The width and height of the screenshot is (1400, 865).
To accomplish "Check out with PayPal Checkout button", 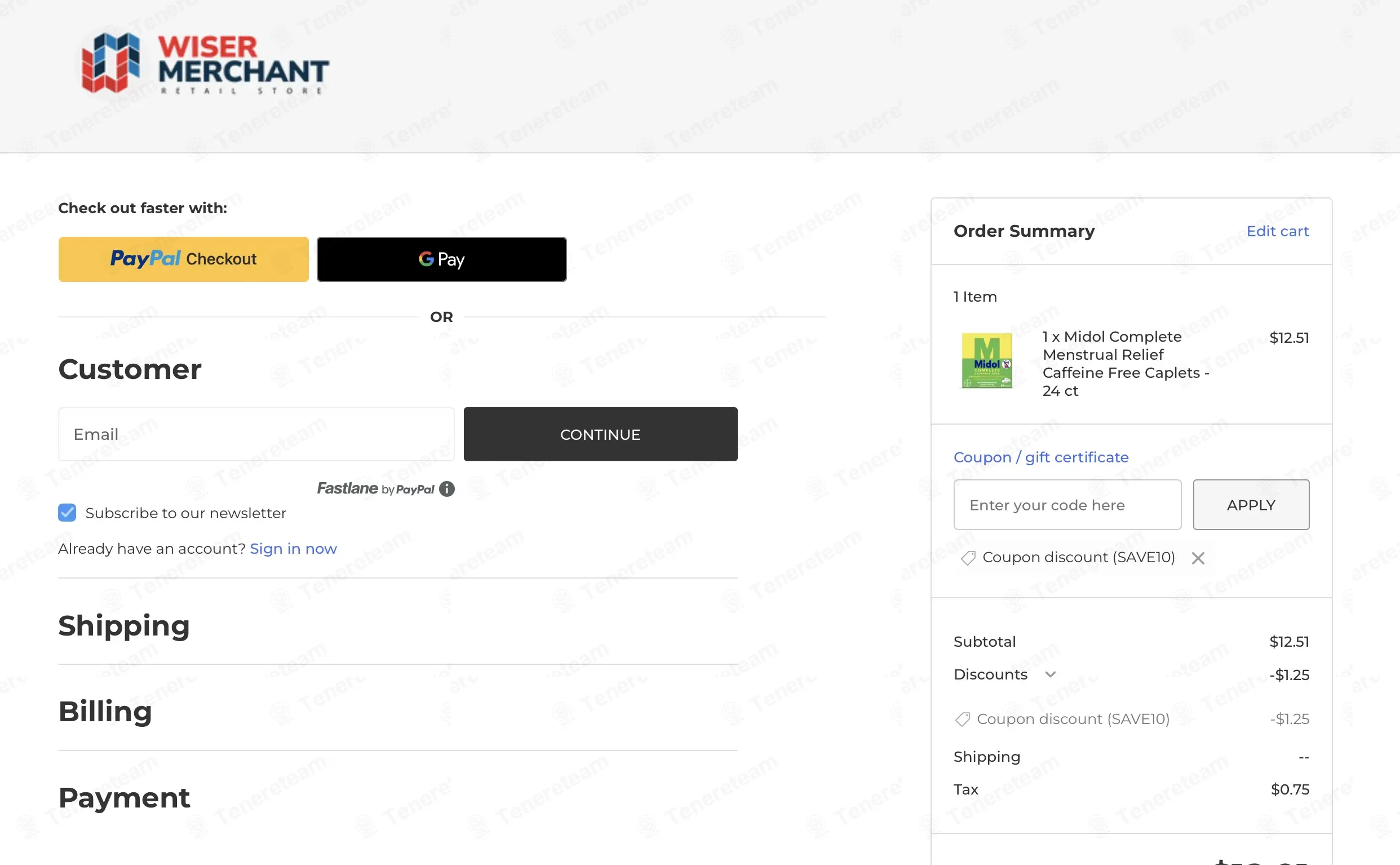I will [184, 259].
